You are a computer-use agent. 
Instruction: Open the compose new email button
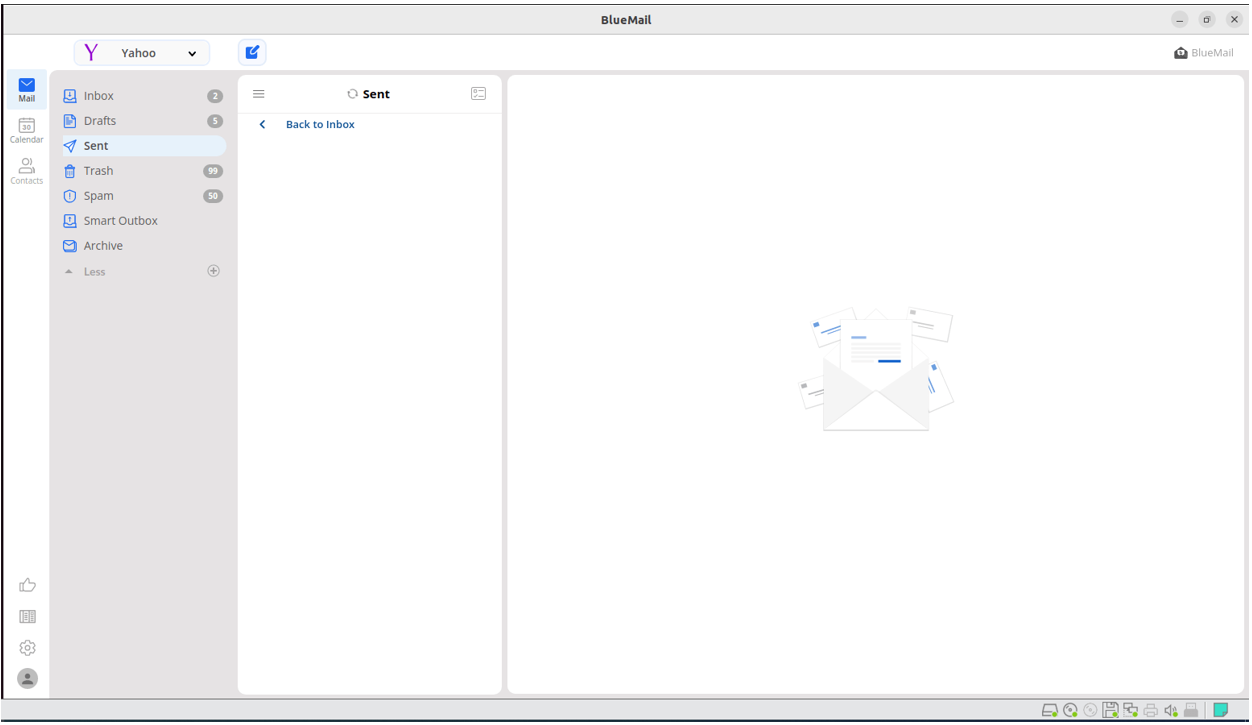(252, 52)
